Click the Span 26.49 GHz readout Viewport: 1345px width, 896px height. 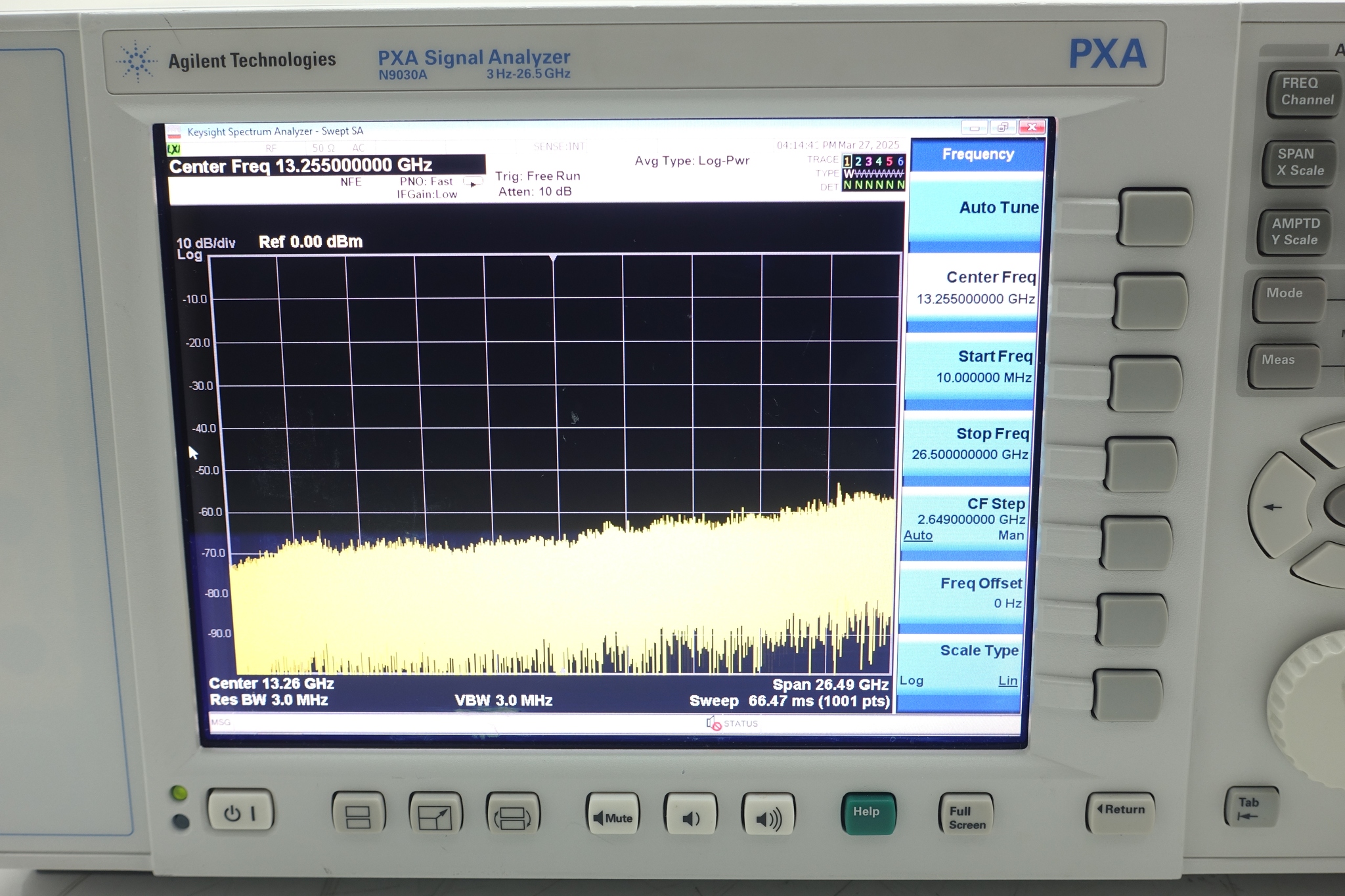(830, 685)
